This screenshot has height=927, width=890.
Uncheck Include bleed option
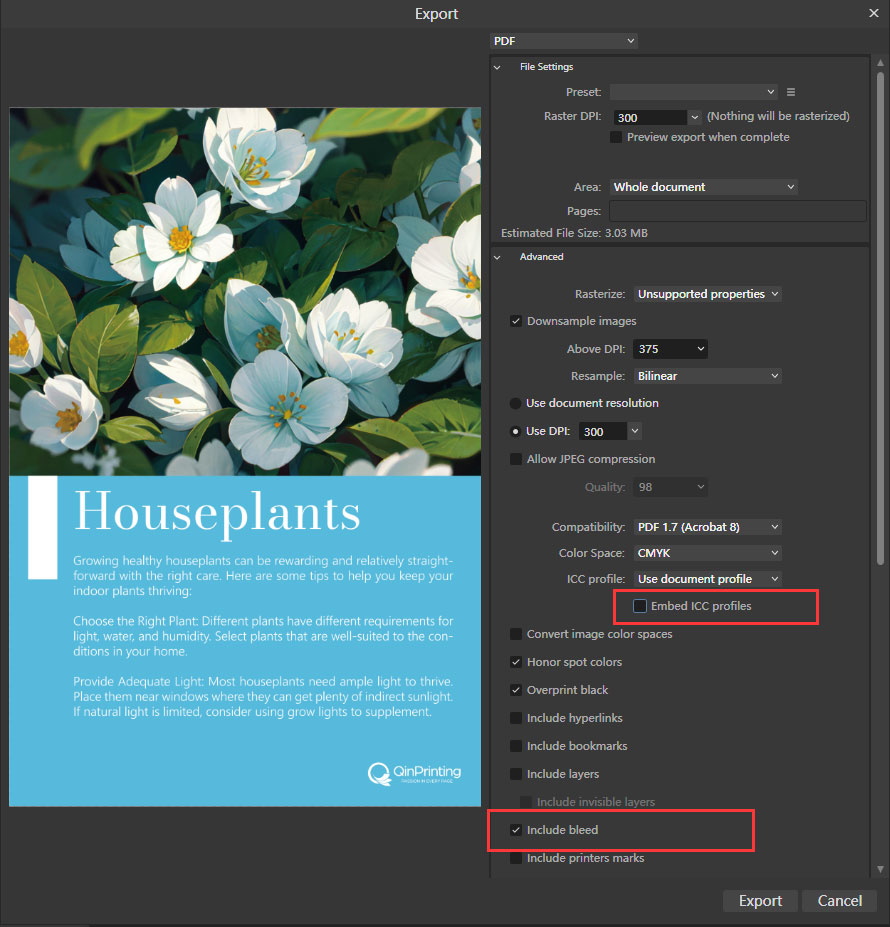516,830
